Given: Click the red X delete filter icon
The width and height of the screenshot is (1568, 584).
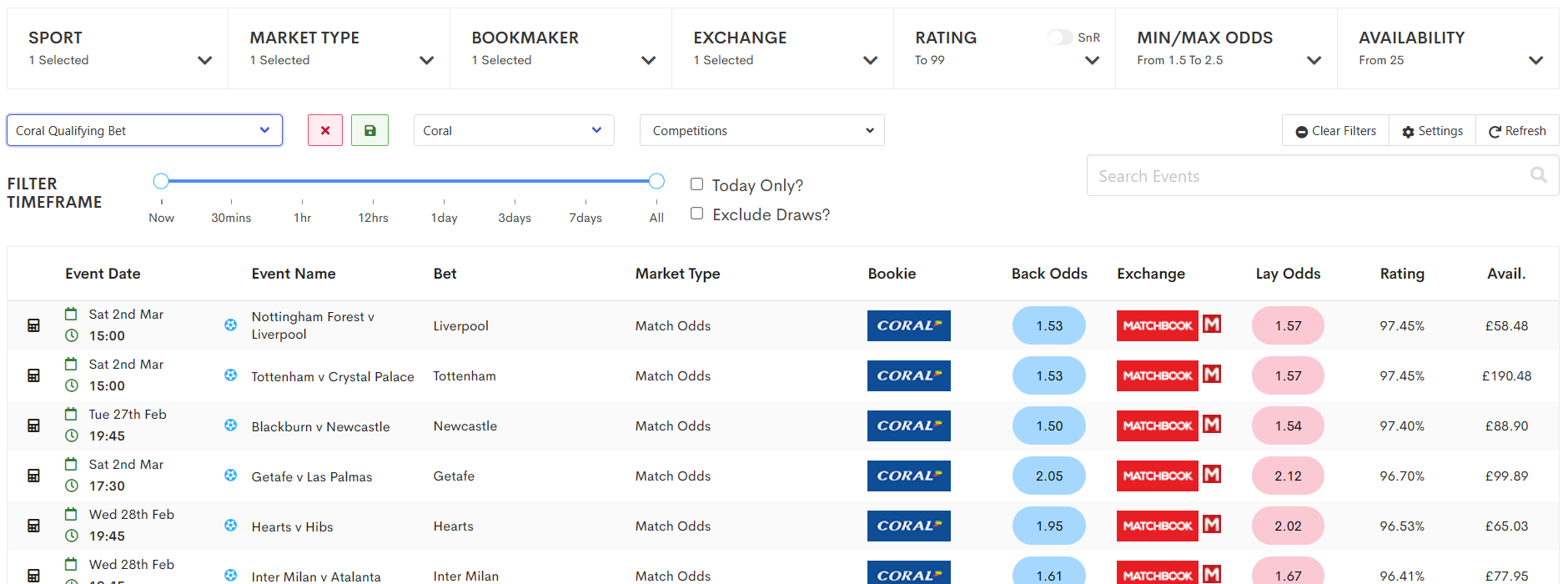Looking at the screenshot, I should click(x=325, y=130).
